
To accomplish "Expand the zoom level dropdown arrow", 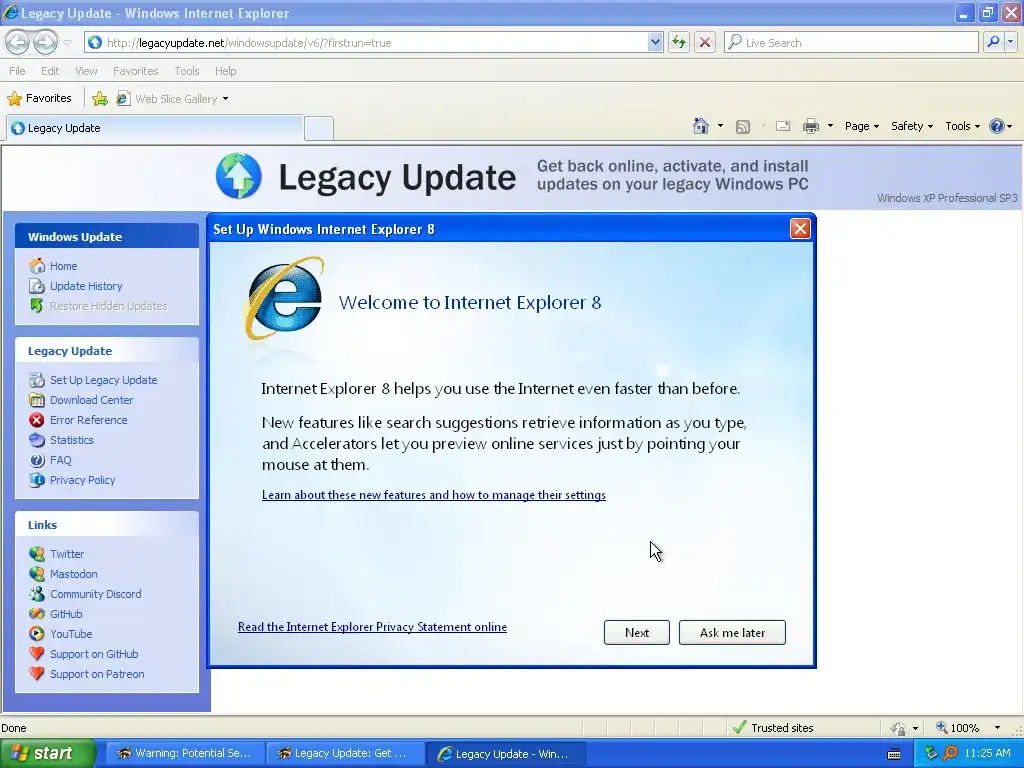I will click(x=997, y=728).
